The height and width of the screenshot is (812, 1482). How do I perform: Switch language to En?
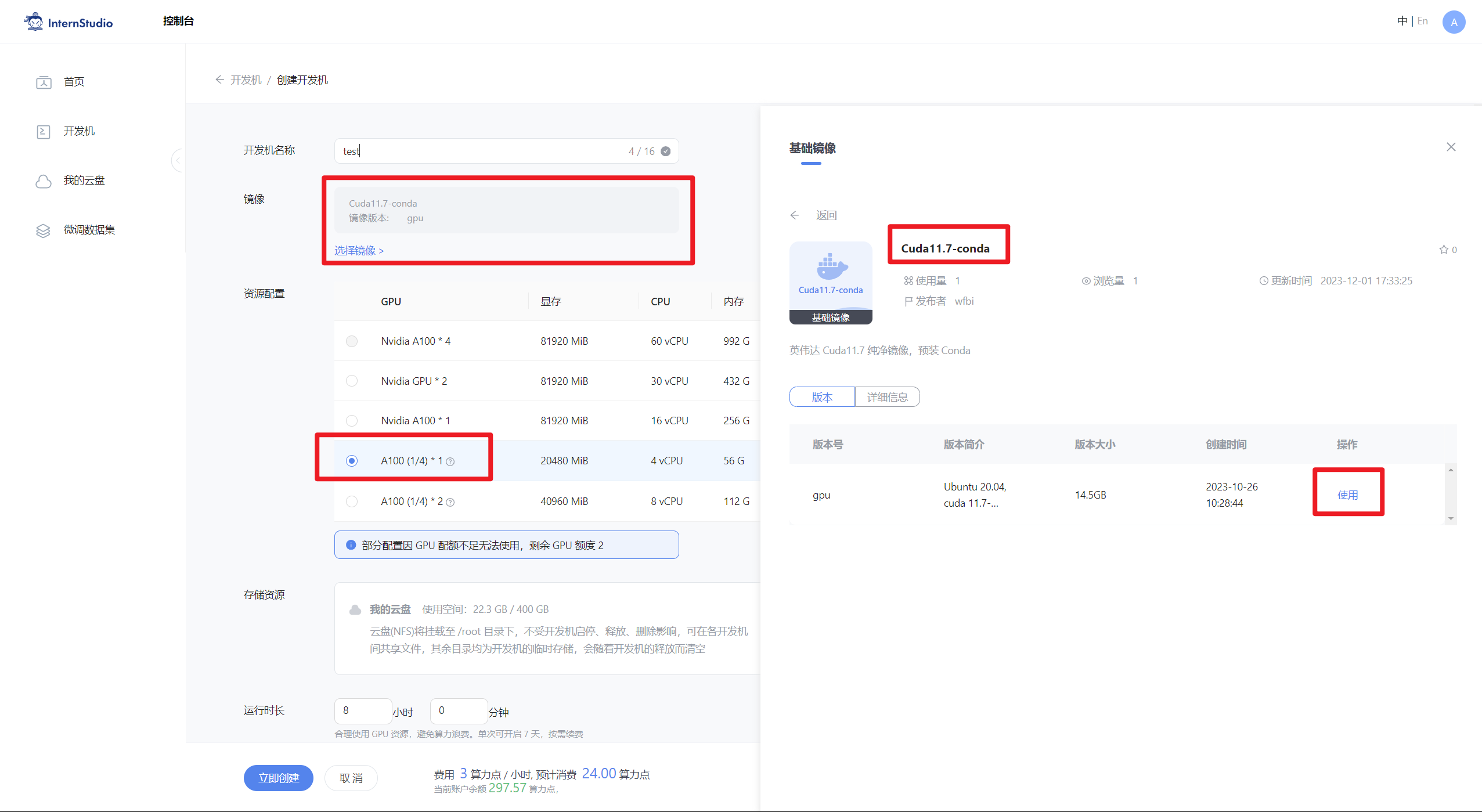(x=1422, y=21)
